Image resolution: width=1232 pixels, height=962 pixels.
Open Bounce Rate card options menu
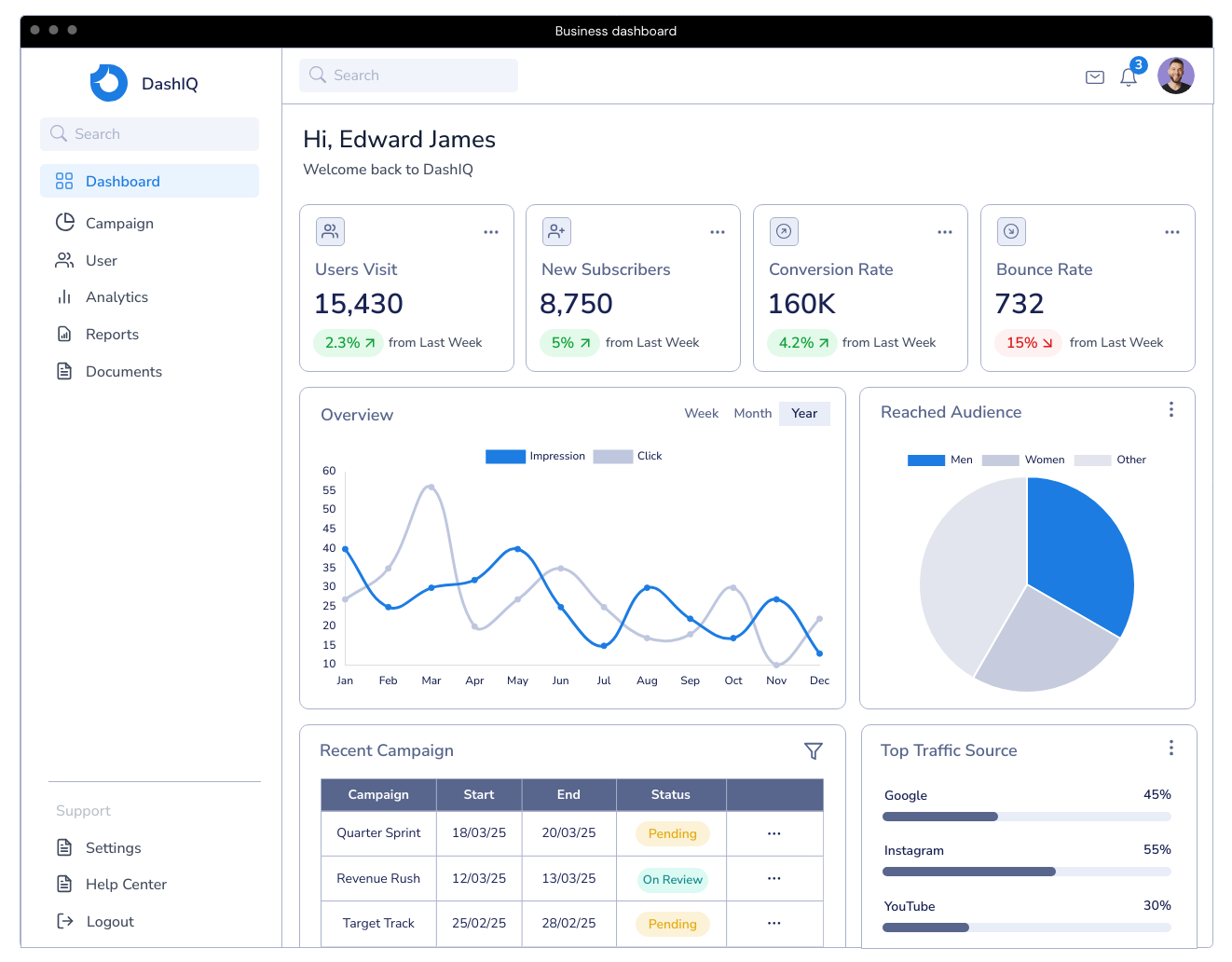(1172, 232)
